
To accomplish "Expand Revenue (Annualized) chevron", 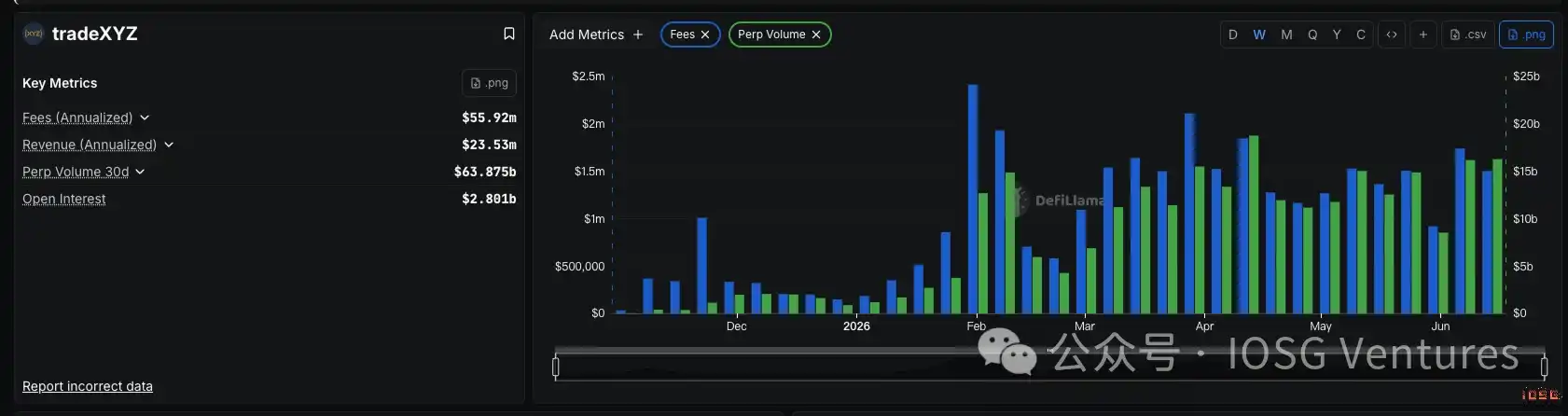I will click(x=169, y=145).
